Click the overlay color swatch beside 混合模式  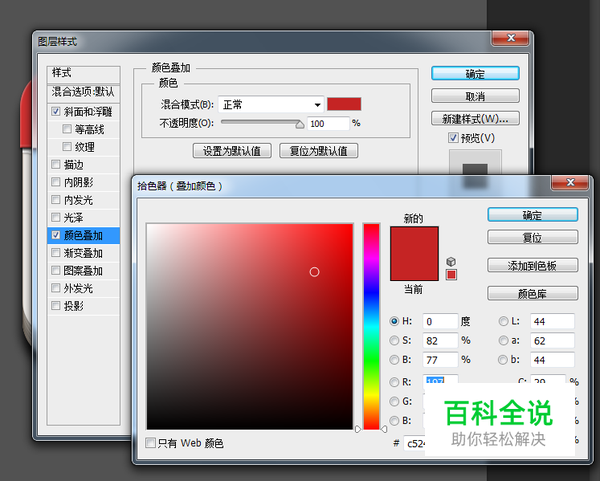pos(344,104)
